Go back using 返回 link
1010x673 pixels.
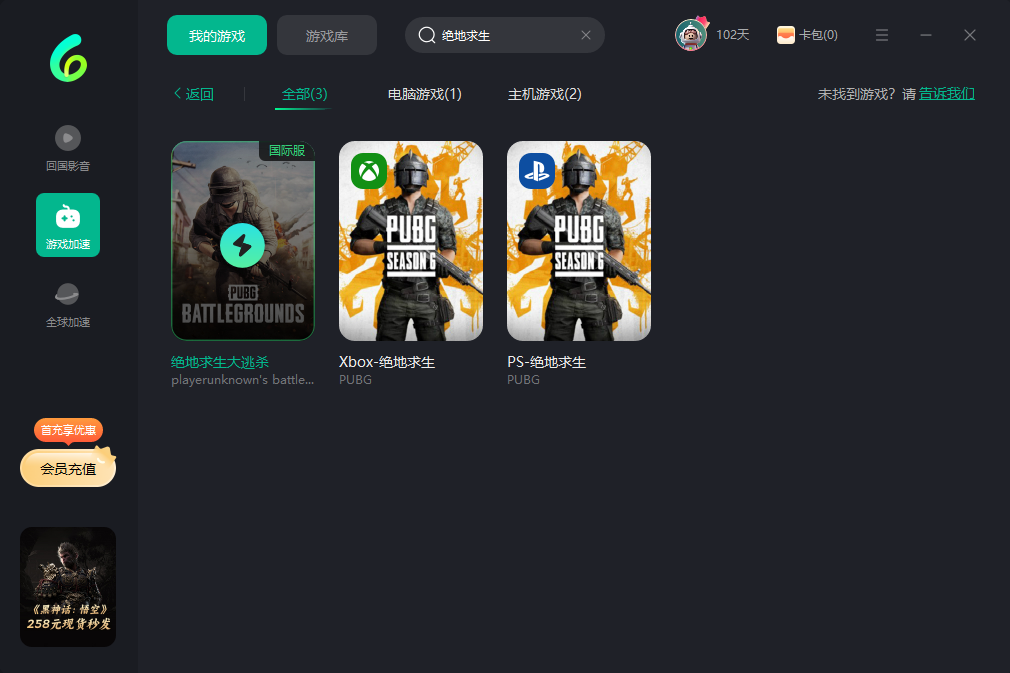pos(194,94)
